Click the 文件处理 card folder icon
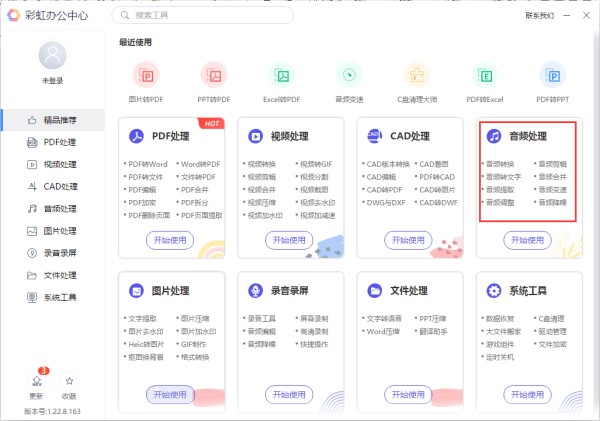 tap(375, 290)
